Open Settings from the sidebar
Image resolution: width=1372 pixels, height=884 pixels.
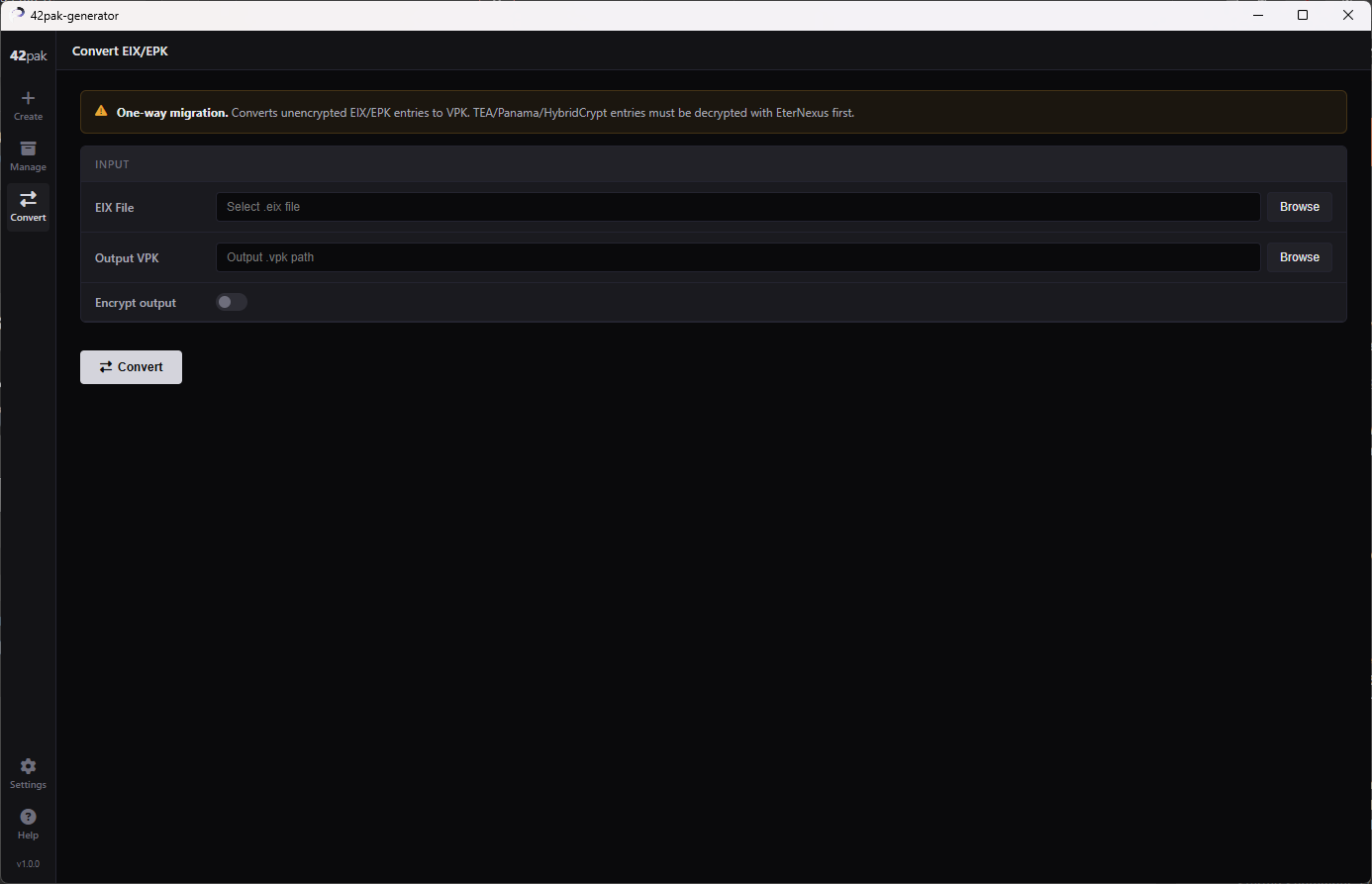(28, 774)
